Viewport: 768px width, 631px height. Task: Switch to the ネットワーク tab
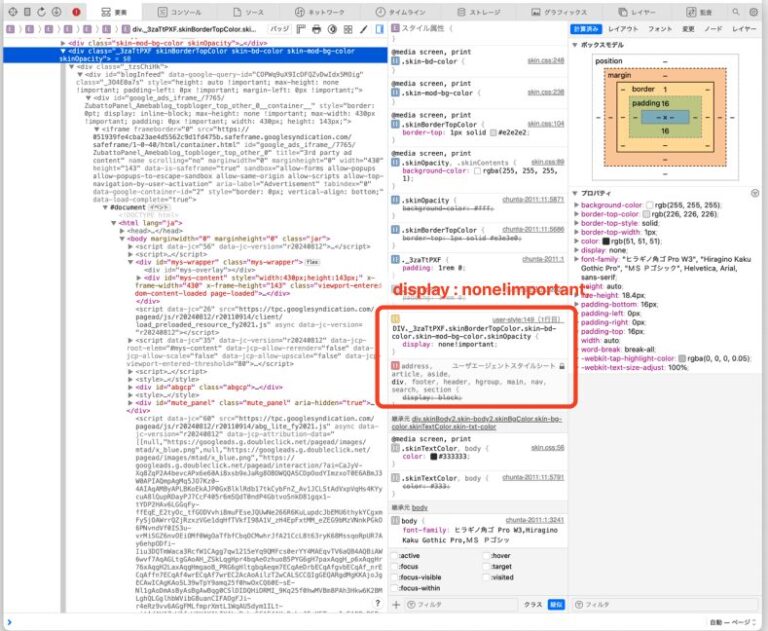pyautogui.click(x=319, y=12)
